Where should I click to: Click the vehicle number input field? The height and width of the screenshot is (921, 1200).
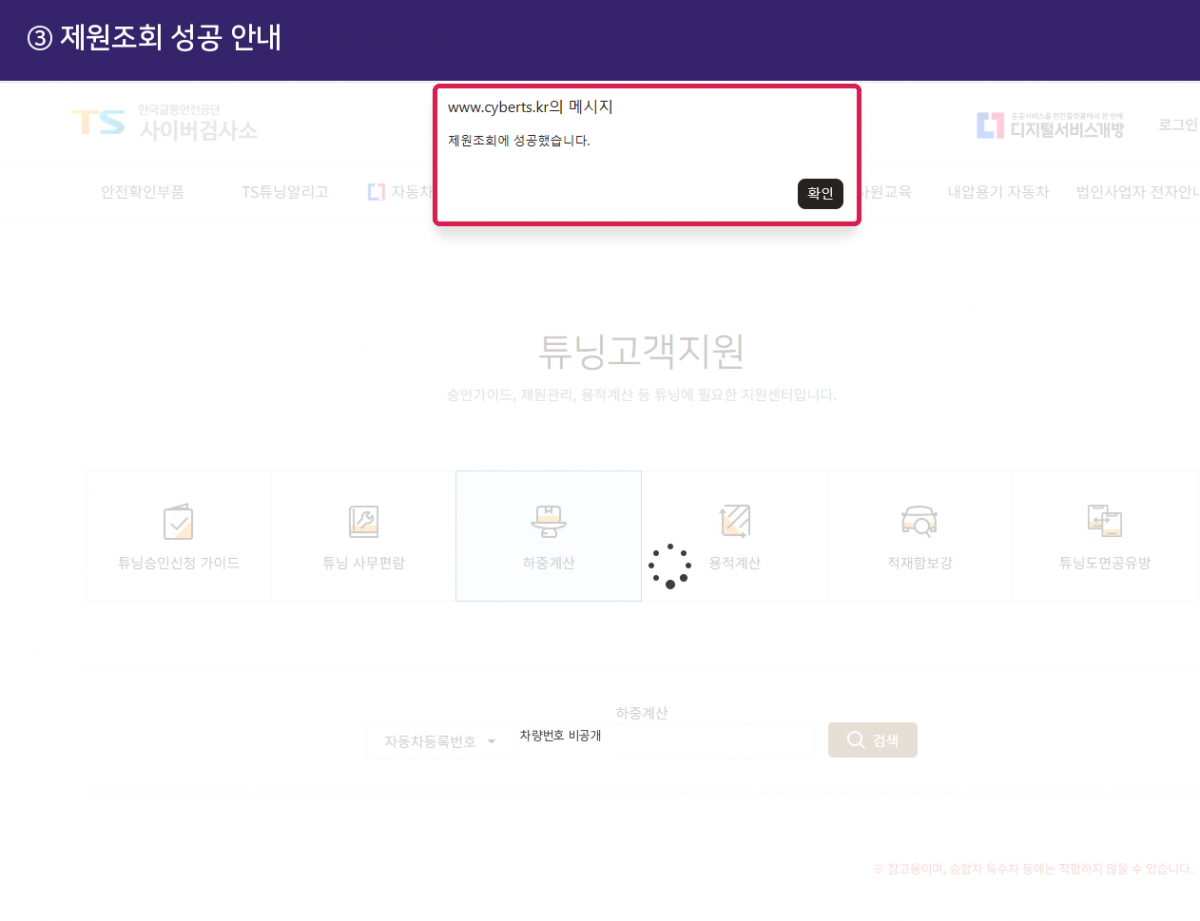(x=666, y=740)
